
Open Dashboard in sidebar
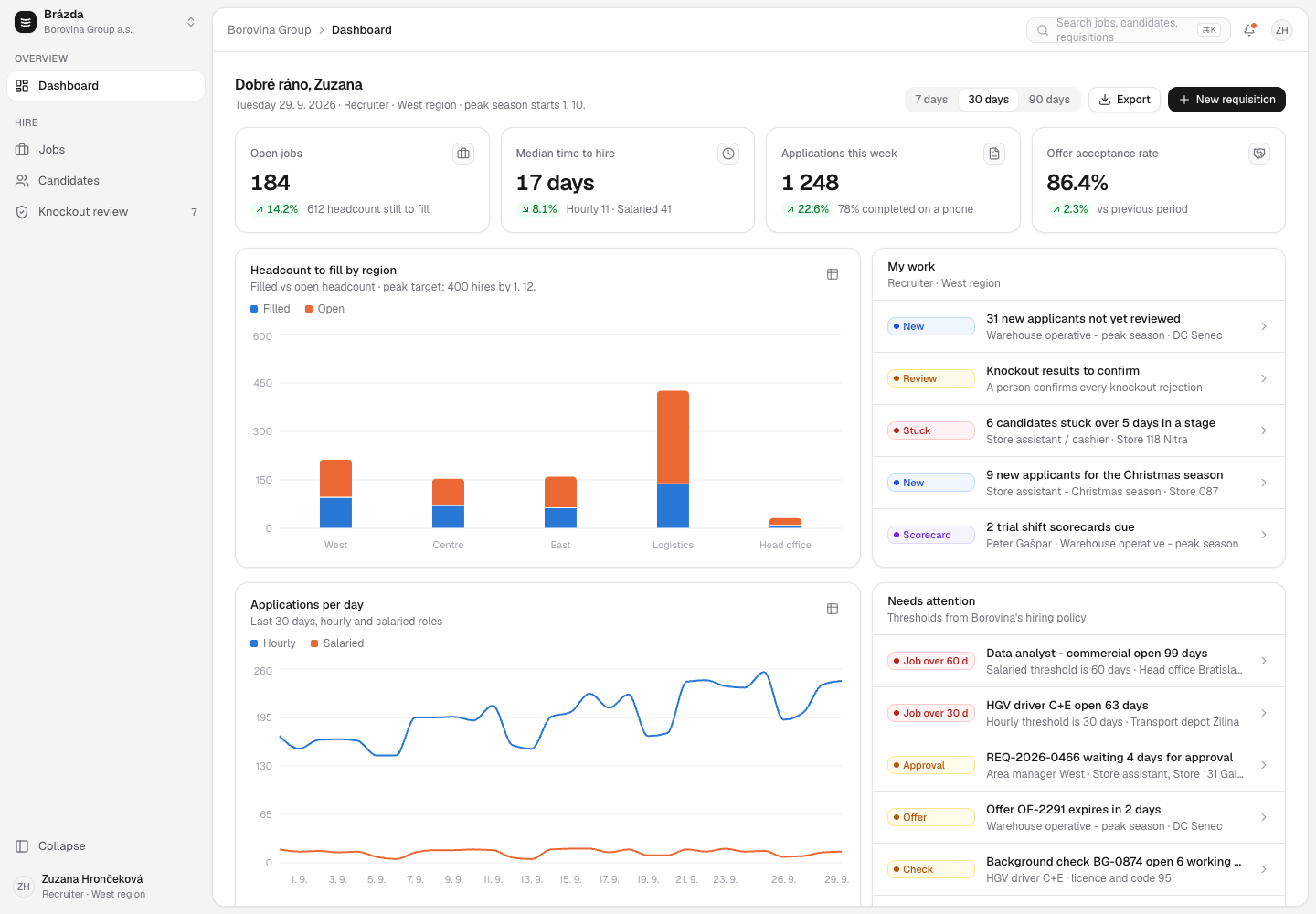click(x=106, y=86)
